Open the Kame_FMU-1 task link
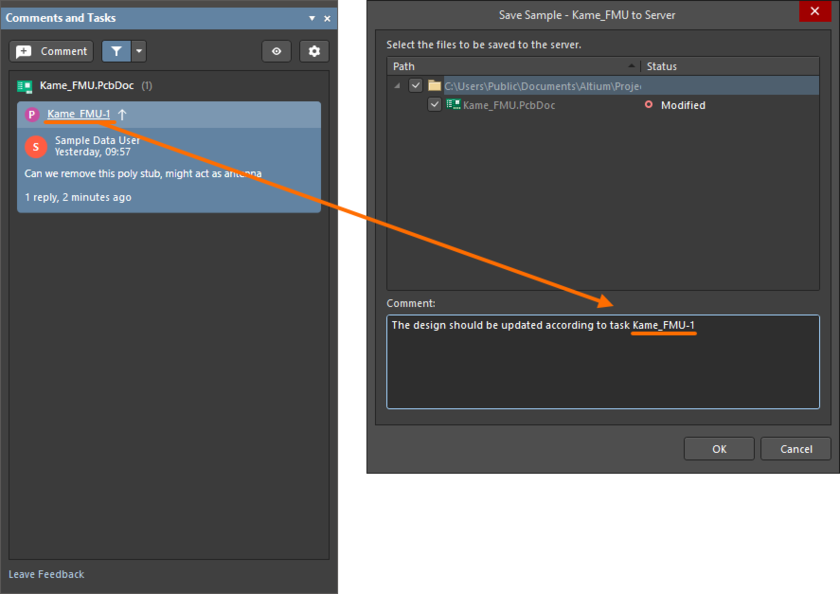840x594 pixels. pyautogui.click(x=78, y=114)
